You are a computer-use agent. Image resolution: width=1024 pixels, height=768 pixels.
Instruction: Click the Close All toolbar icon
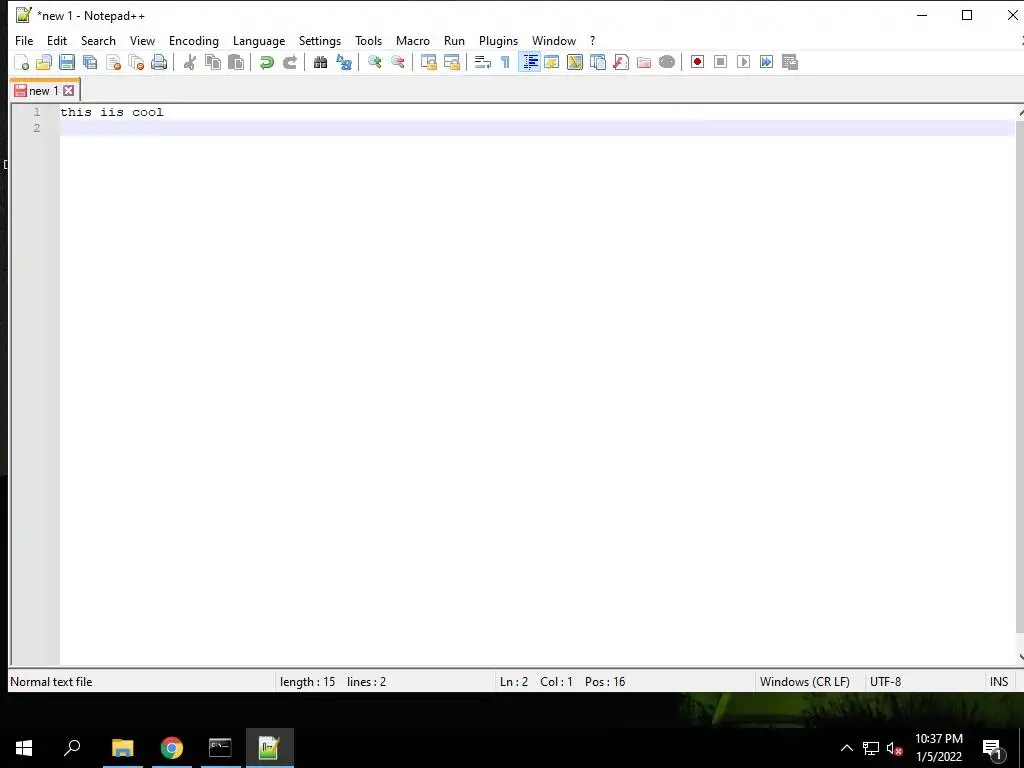(136, 62)
